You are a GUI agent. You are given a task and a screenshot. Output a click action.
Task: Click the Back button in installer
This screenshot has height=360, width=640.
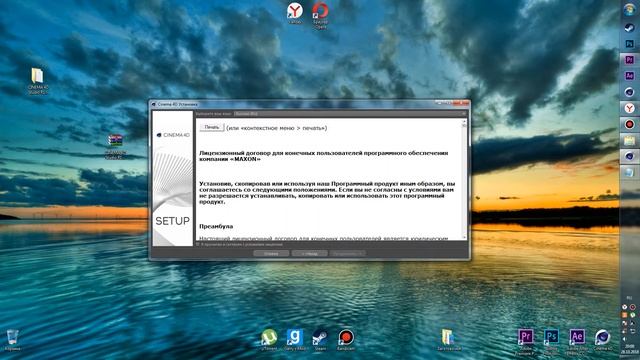click(309, 253)
